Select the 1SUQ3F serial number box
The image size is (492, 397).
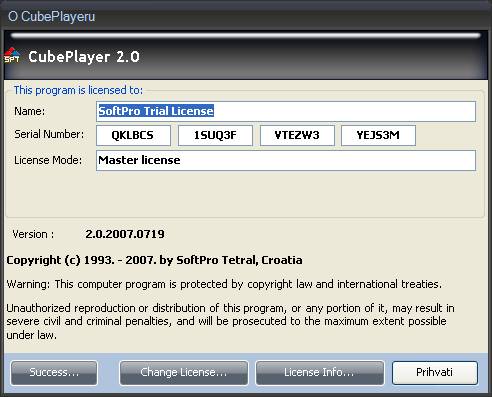(x=215, y=135)
